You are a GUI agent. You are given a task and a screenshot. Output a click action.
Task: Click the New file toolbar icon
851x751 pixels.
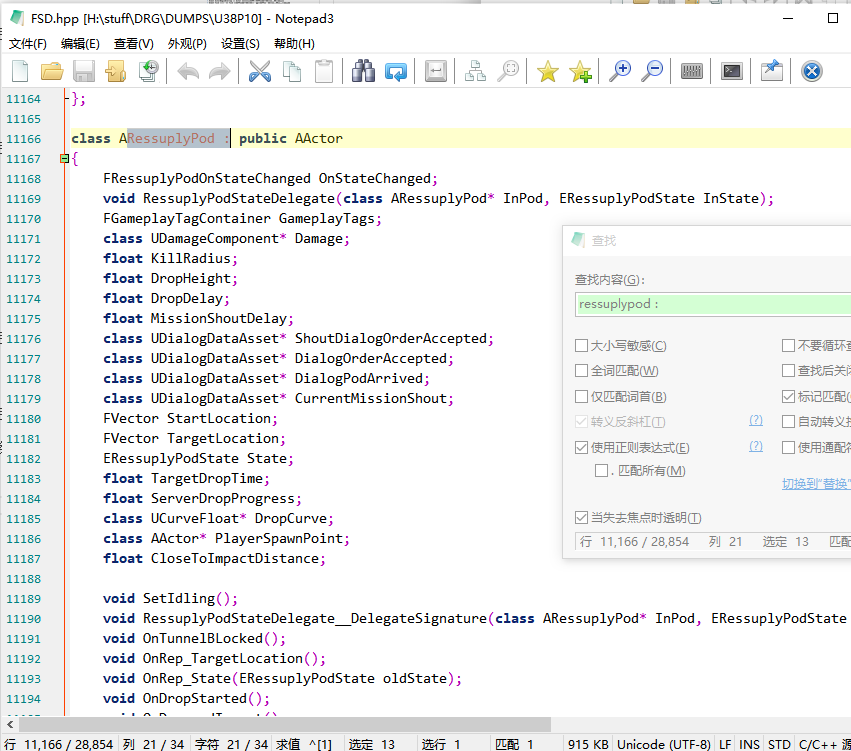(x=20, y=71)
